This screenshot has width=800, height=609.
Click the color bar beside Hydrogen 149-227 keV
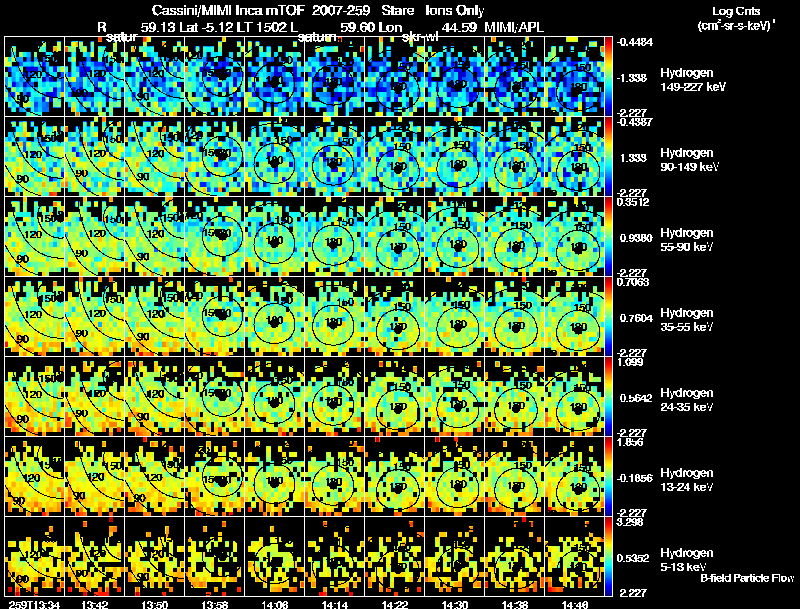(608, 77)
